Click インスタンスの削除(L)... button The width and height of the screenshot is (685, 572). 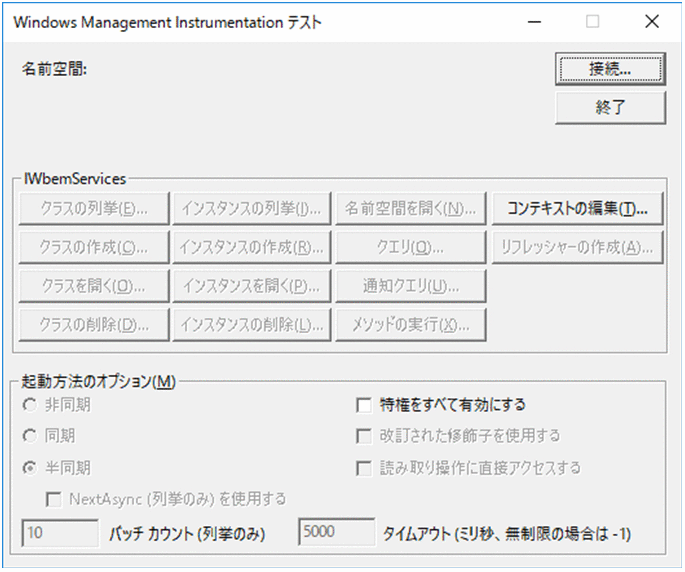click(x=252, y=325)
